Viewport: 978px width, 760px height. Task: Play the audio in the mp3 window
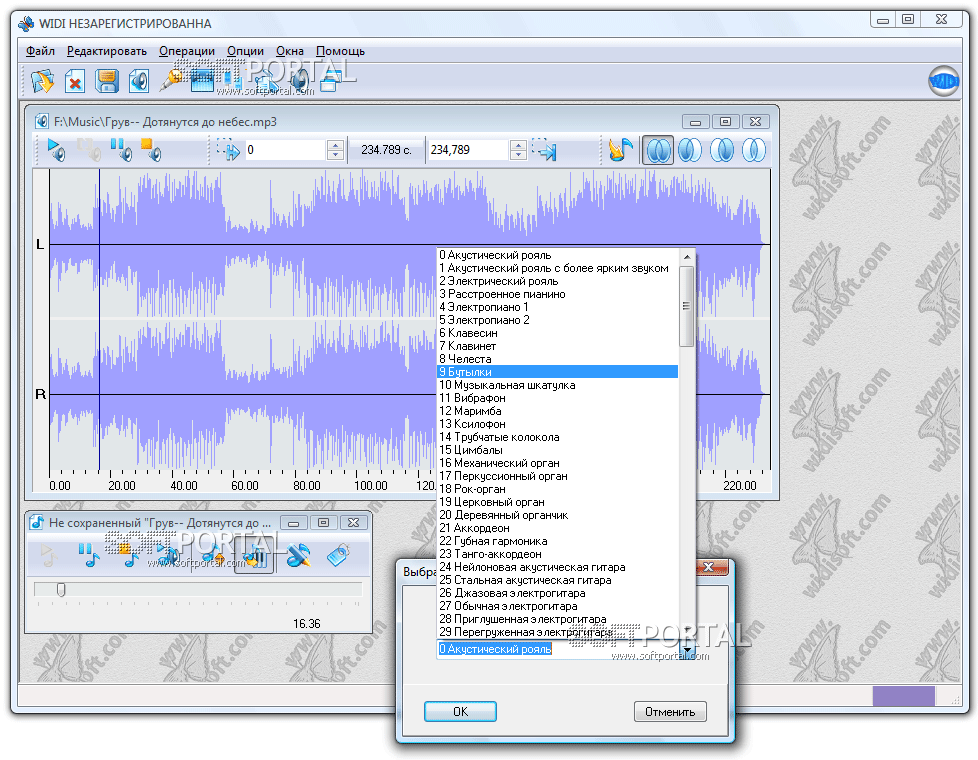coord(56,150)
